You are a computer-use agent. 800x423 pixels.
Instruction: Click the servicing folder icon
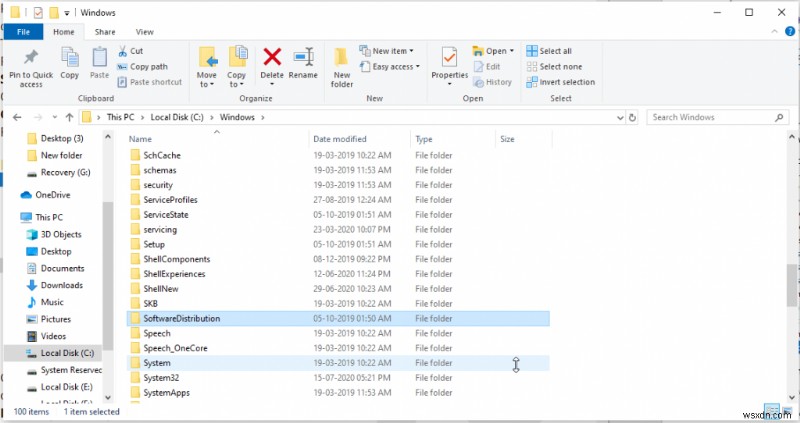tap(135, 230)
